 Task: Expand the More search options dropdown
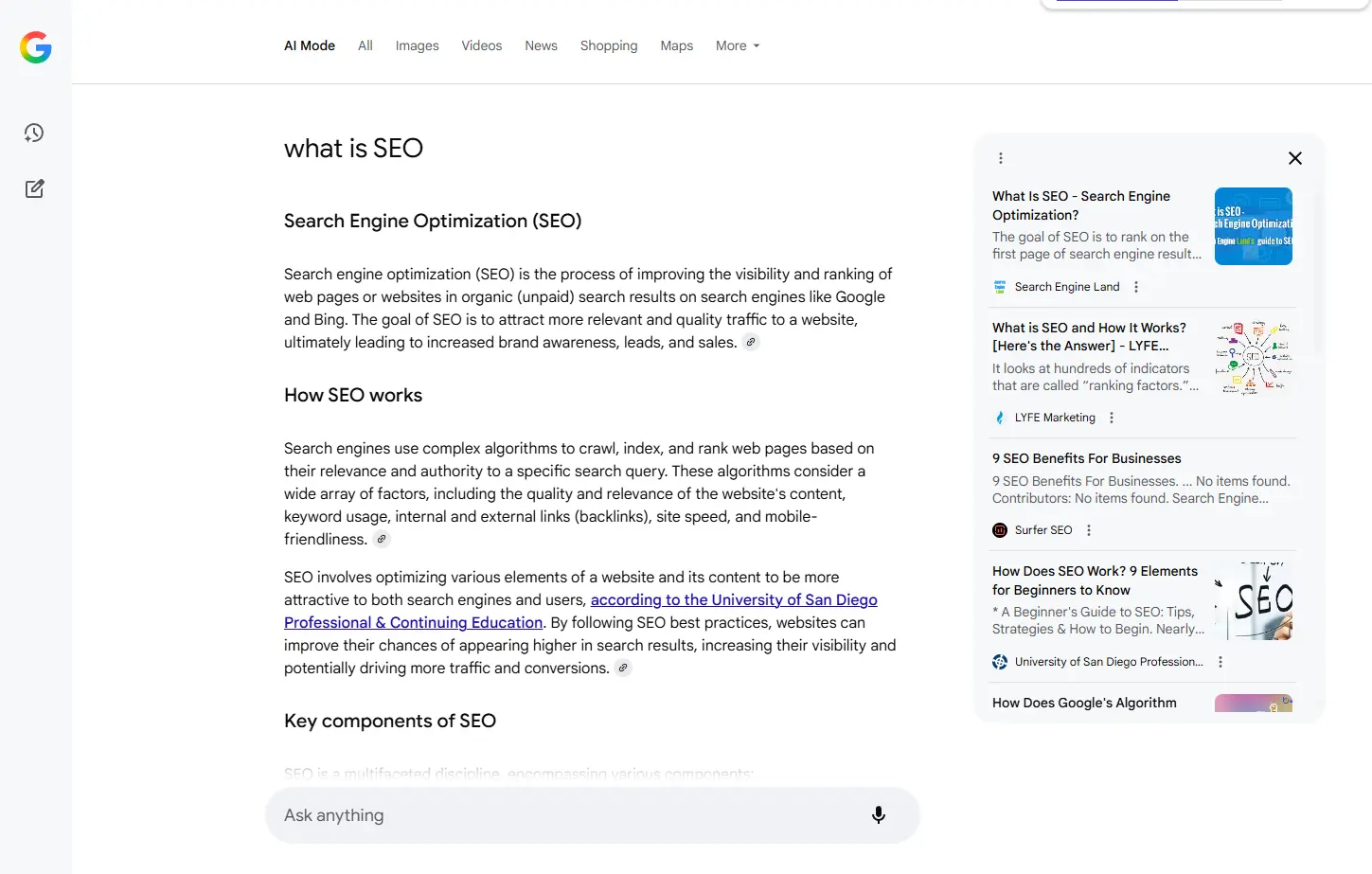(738, 45)
